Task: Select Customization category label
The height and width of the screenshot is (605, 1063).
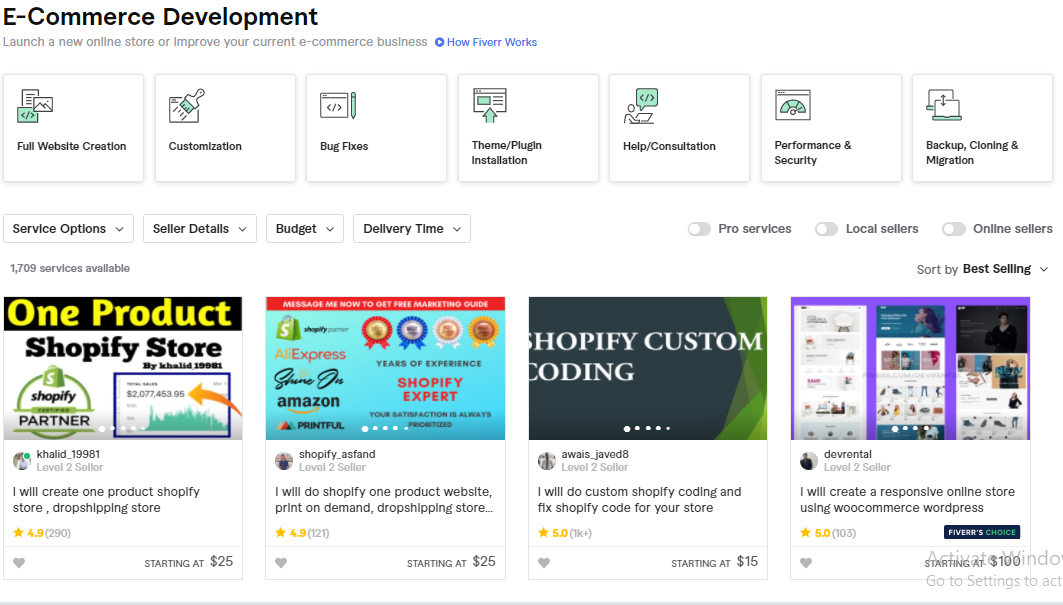Action: click(x=205, y=147)
